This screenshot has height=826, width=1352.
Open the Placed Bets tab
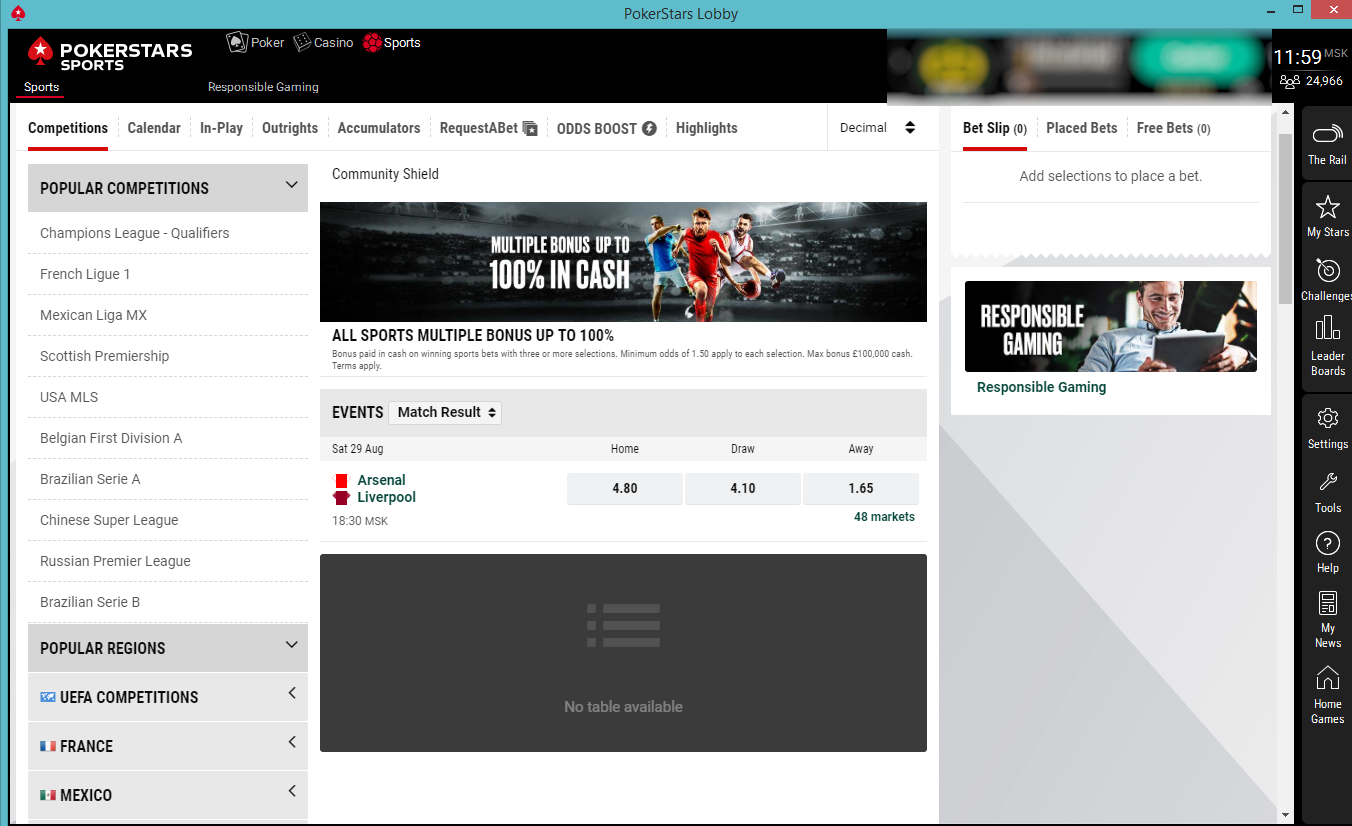coord(1081,128)
